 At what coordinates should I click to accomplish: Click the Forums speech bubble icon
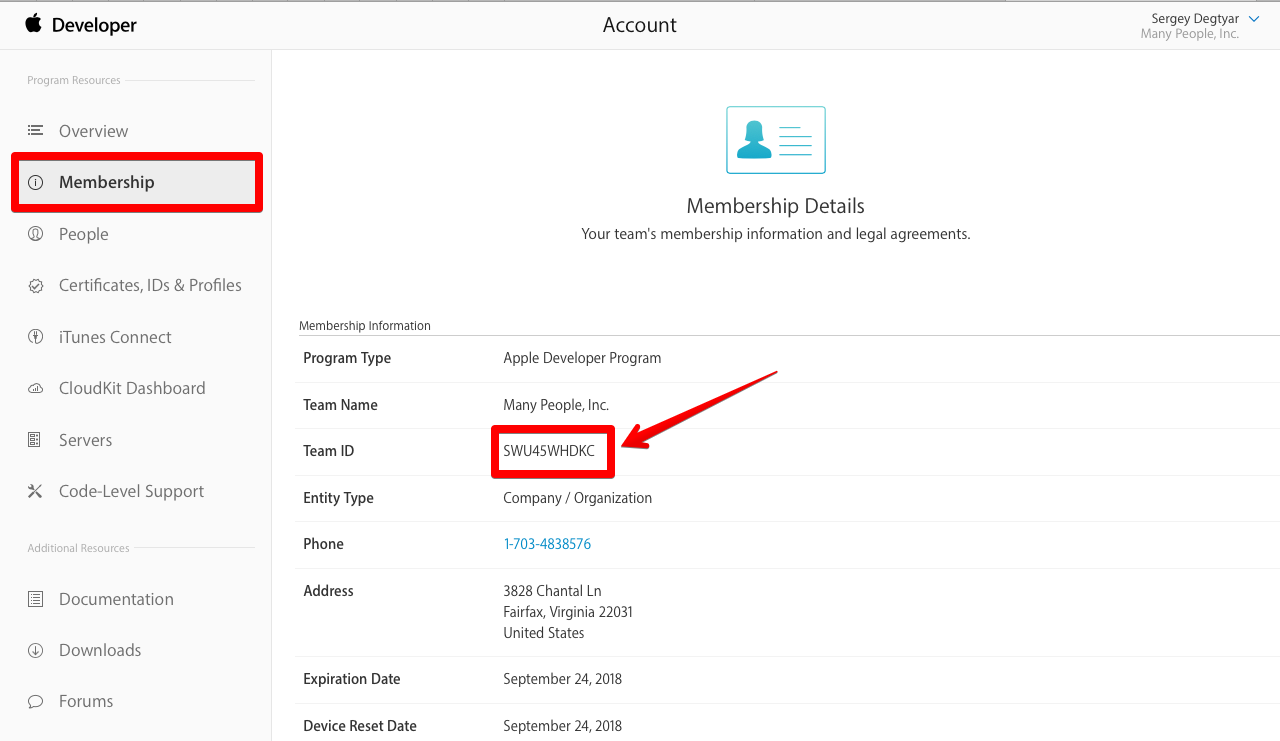[36, 701]
